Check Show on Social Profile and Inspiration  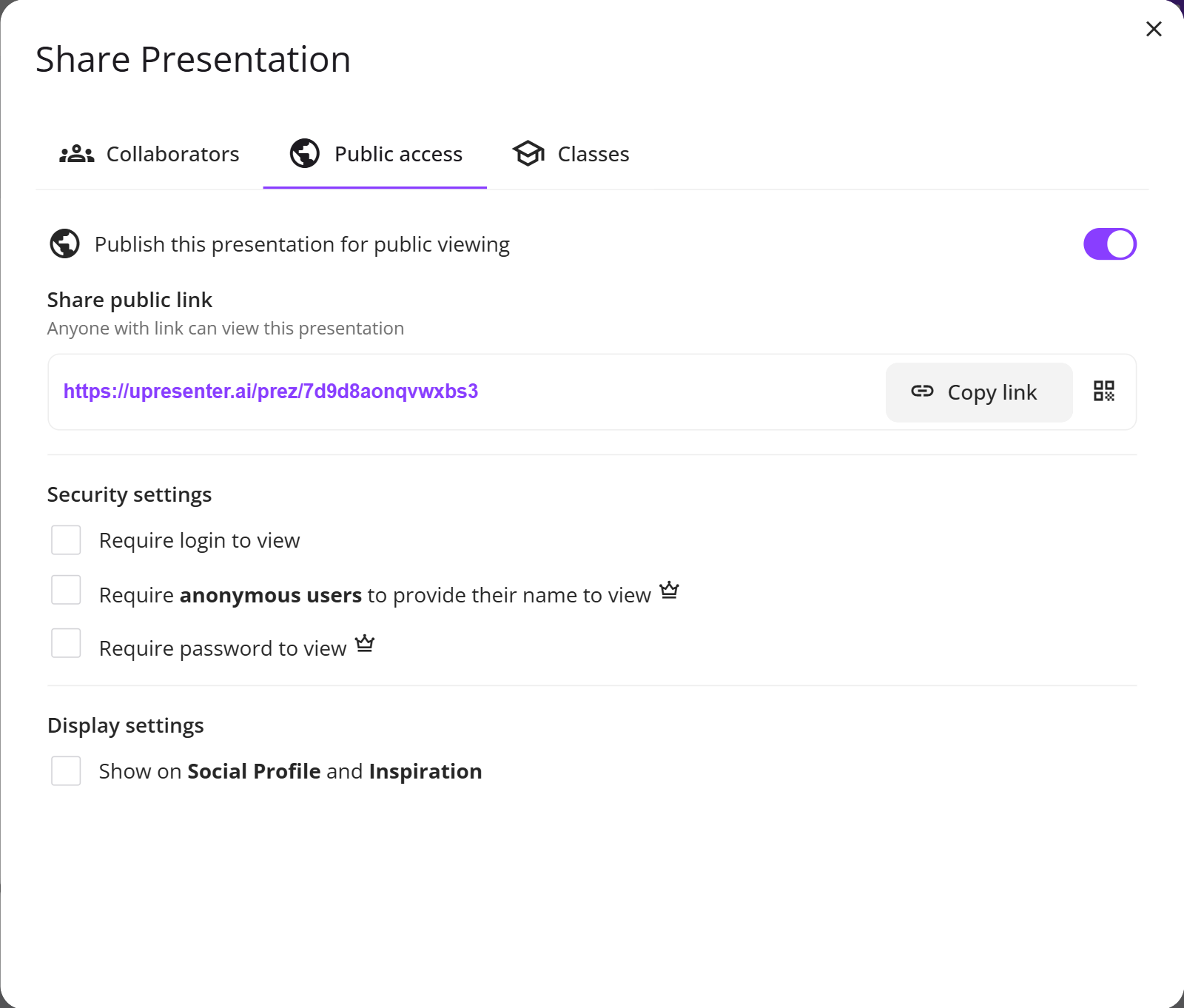pos(66,771)
